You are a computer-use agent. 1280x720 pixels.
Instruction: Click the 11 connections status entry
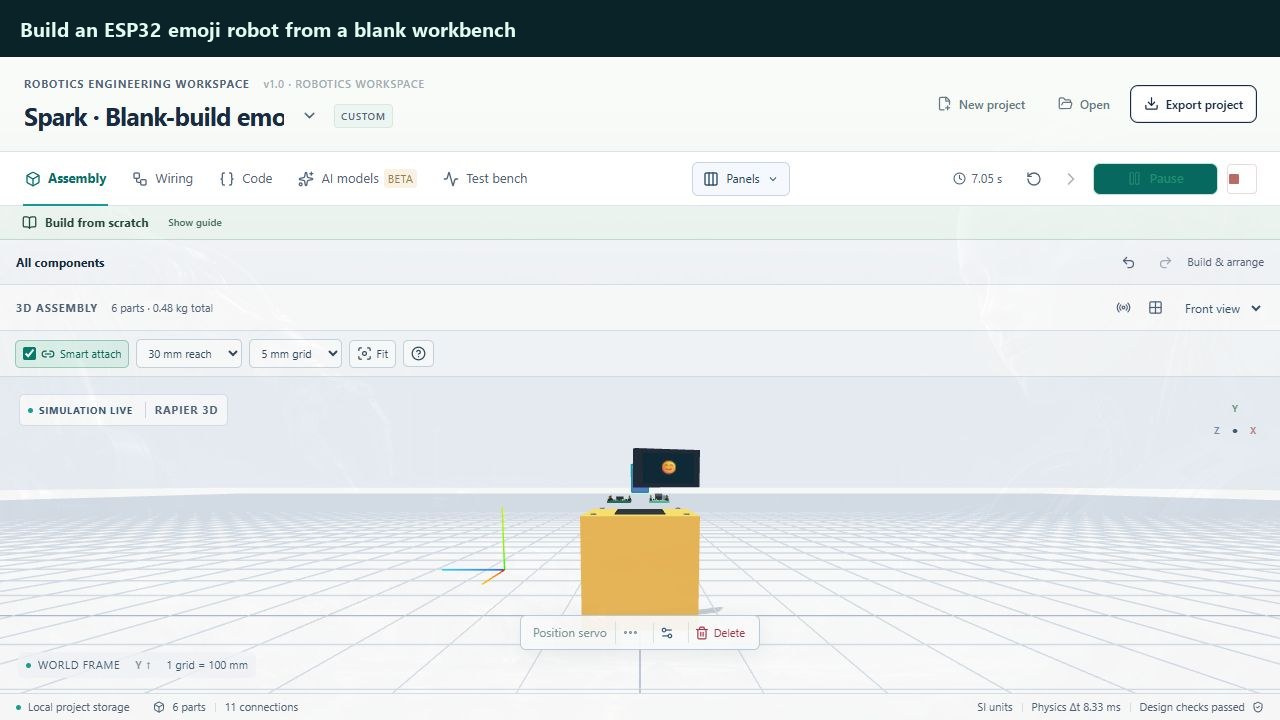[x=262, y=707]
